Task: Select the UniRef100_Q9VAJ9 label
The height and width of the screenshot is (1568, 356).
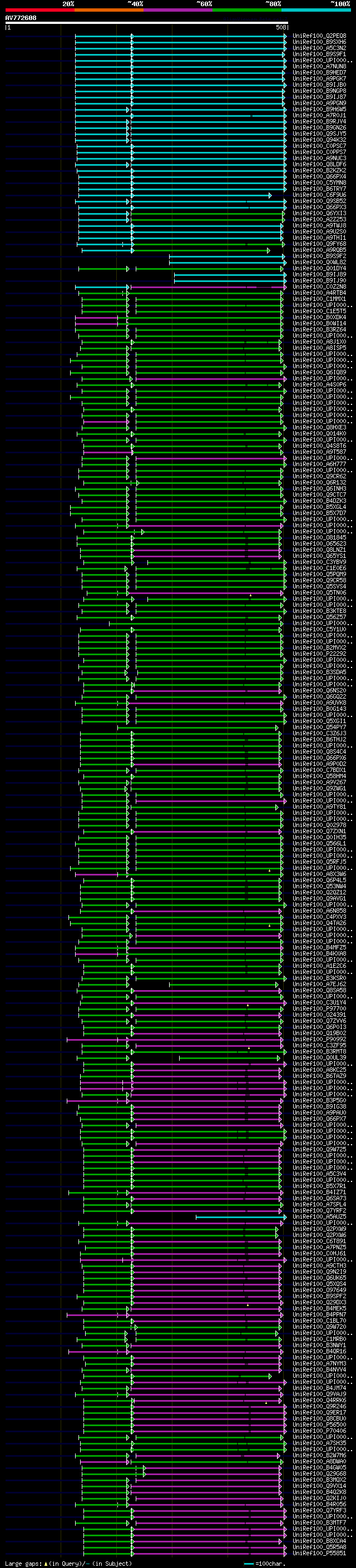Action: point(319,1394)
